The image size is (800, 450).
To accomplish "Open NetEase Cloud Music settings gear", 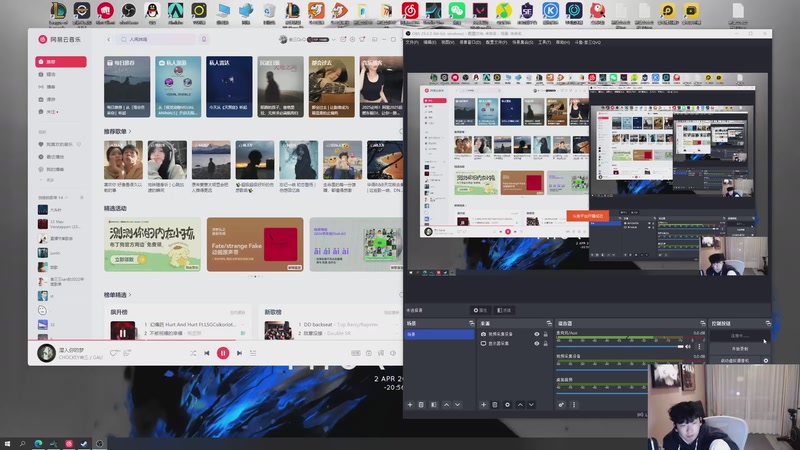I will [x=353, y=39].
